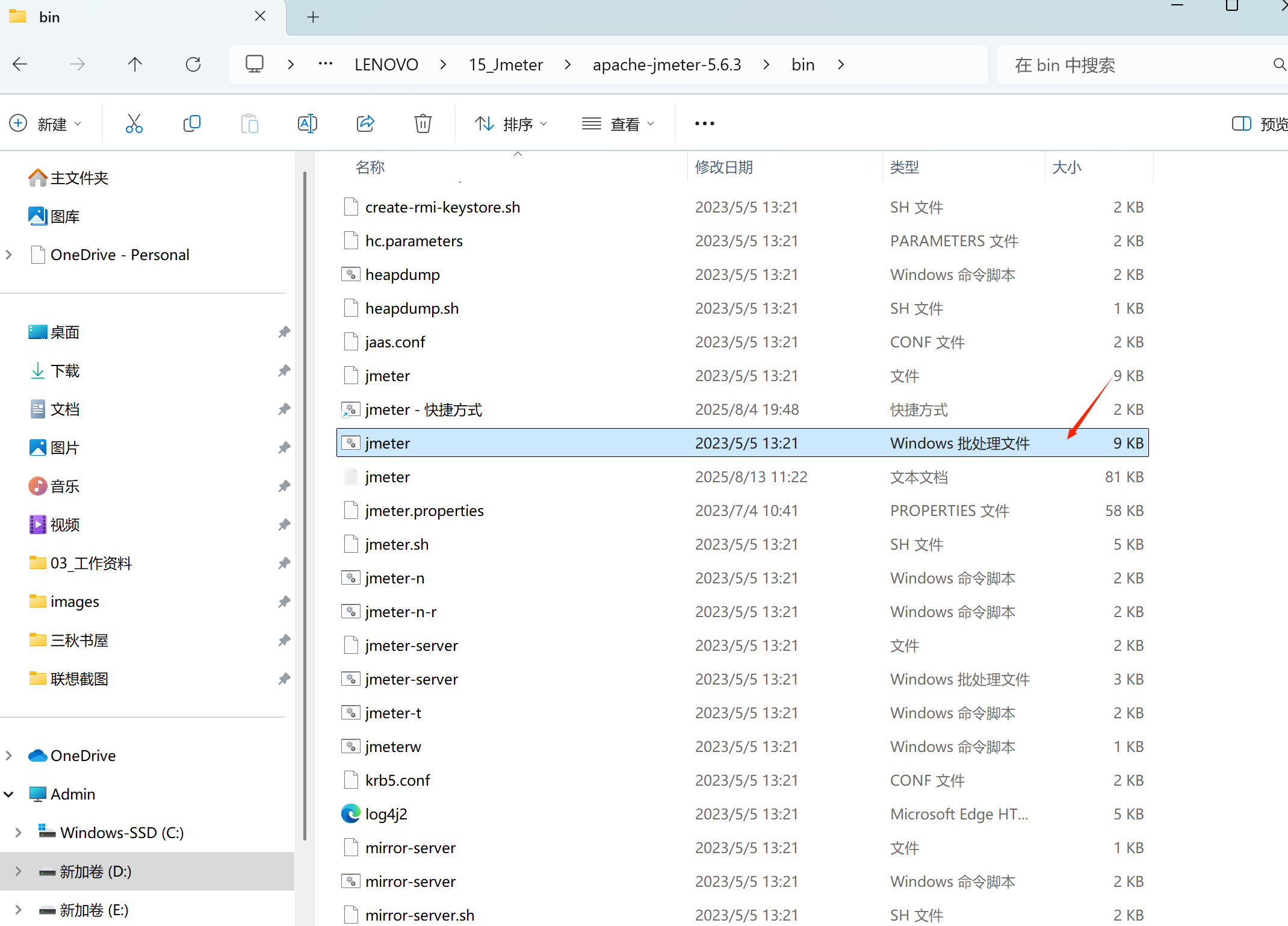Expand OneDrive - Personal tree node

click(x=9, y=255)
